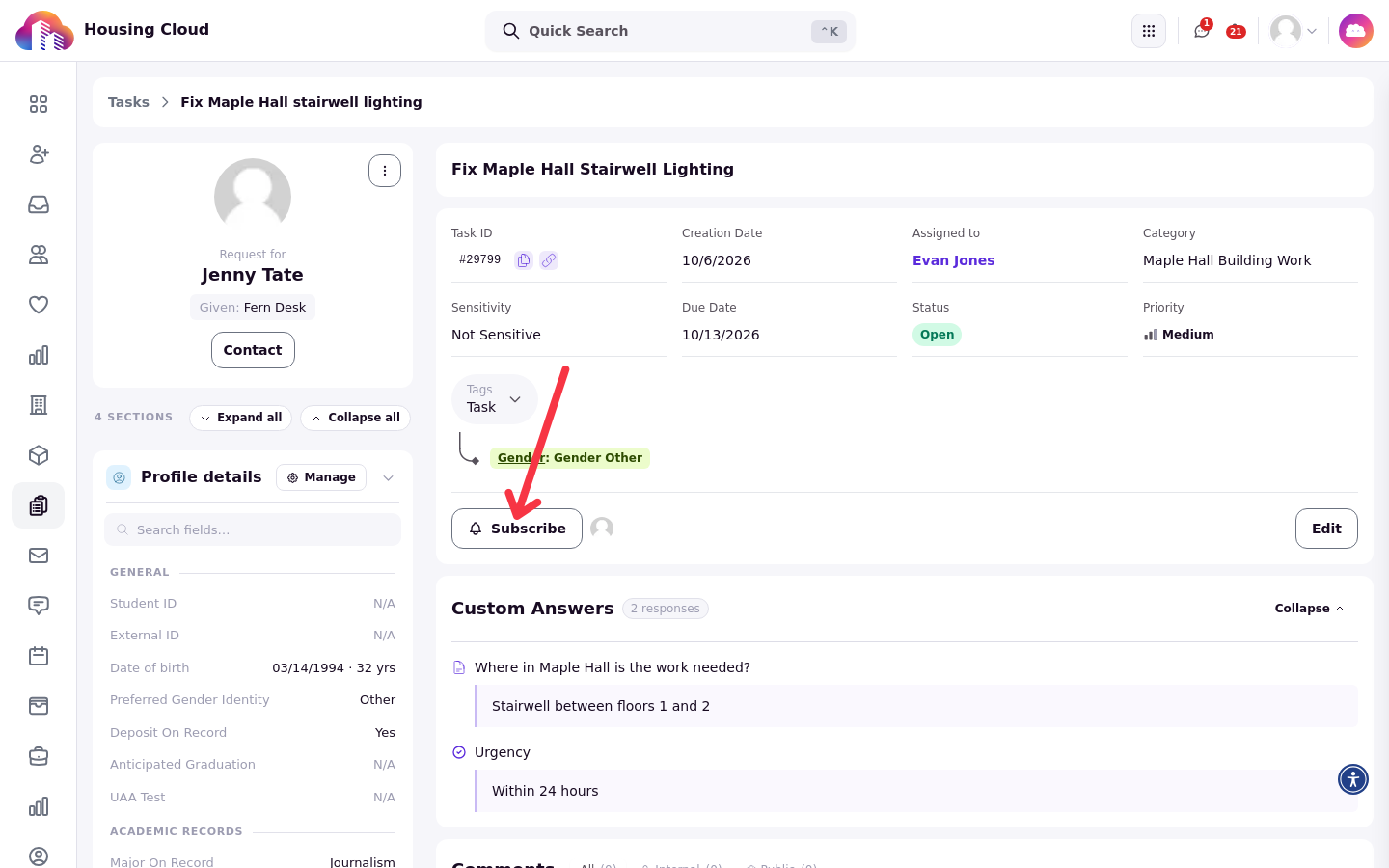Open the accessibility widget icon

click(x=1353, y=779)
